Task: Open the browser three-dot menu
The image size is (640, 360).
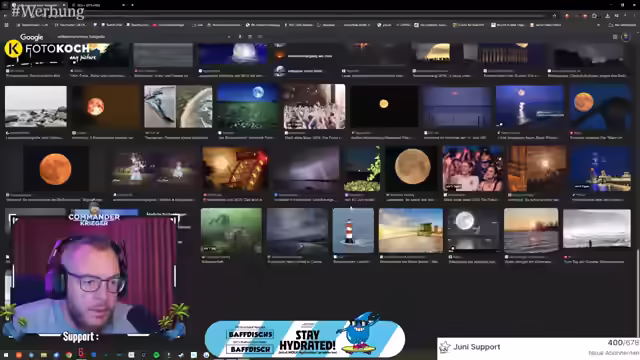Action: coord(634,16)
